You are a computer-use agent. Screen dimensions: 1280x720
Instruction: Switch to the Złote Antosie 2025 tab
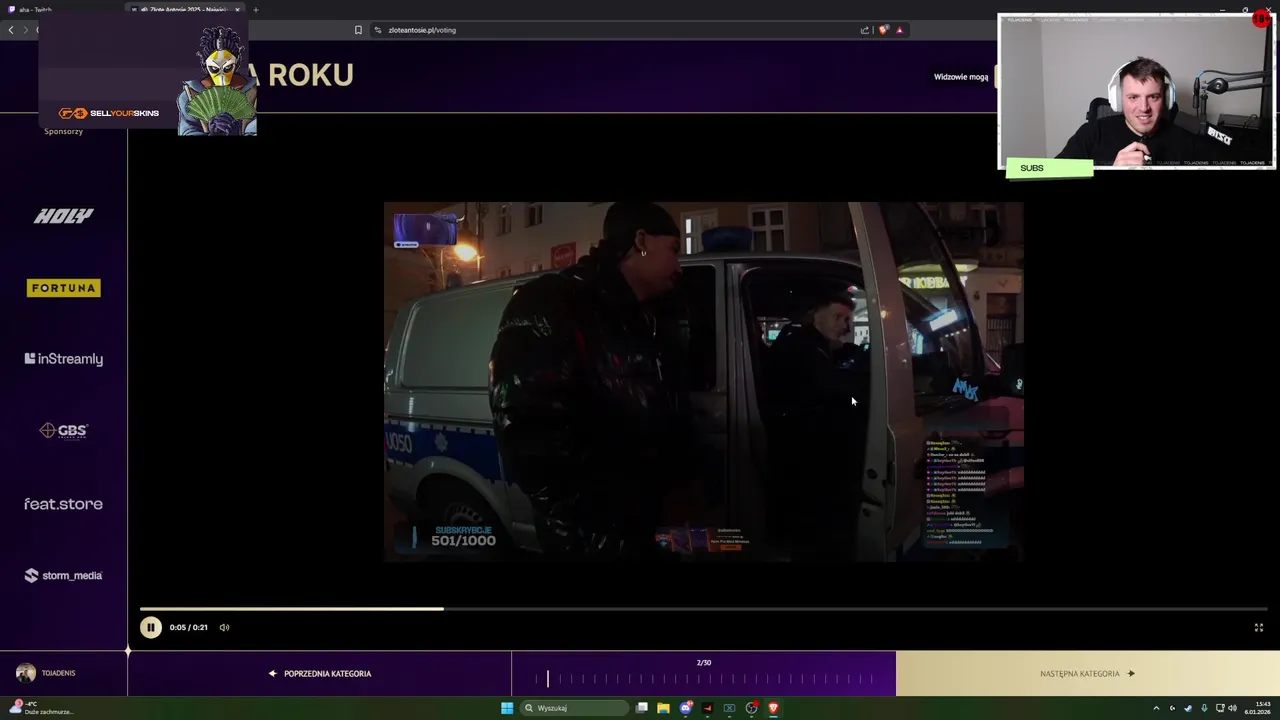[186, 10]
